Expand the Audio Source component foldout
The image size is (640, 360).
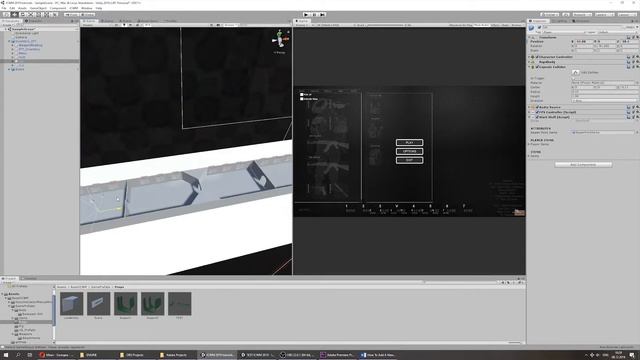pyautogui.click(x=530, y=107)
